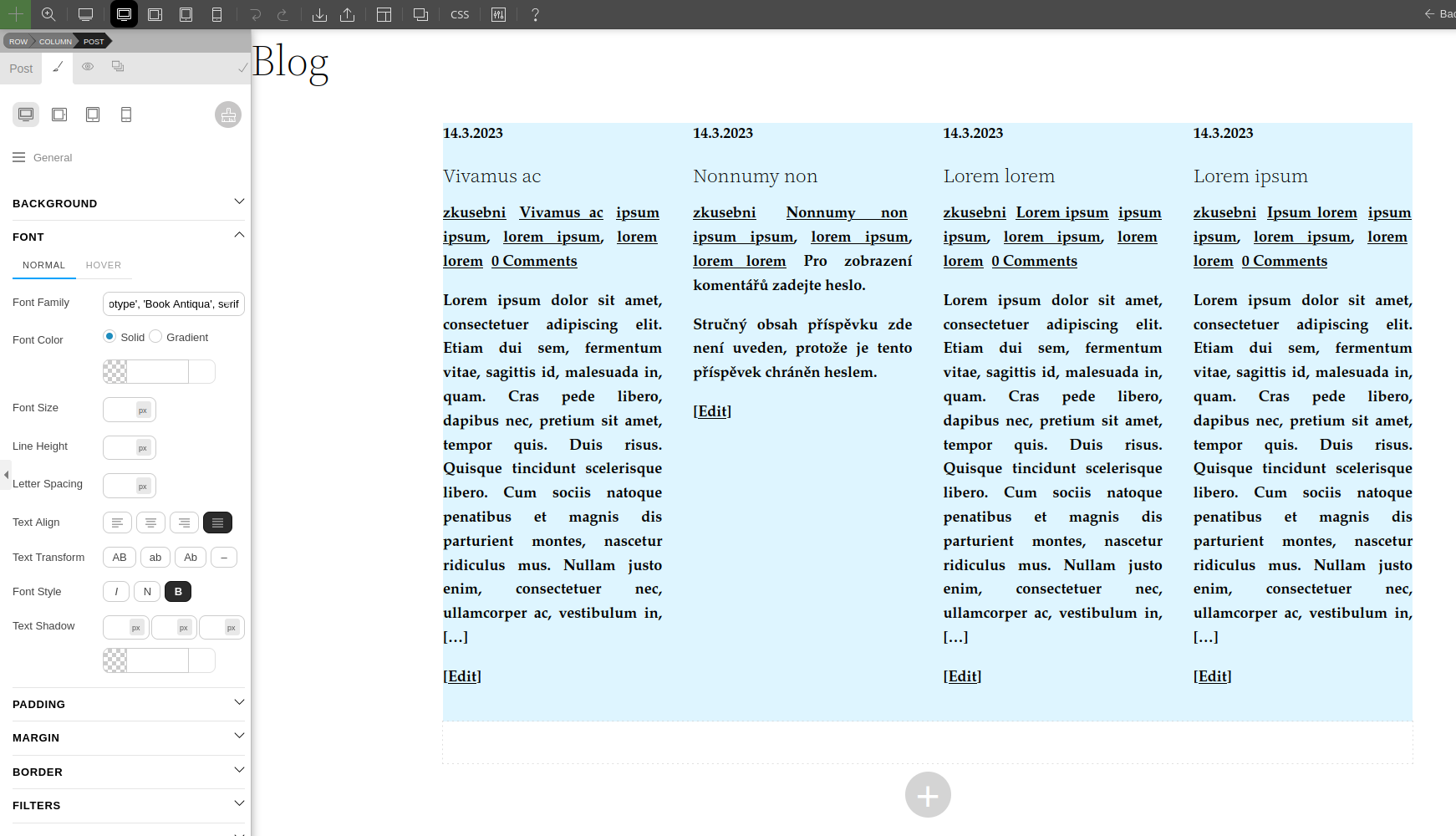The width and height of the screenshot is (1456, 836).
Task: Collapse the FONT section
Action: (x=129, y=237)
